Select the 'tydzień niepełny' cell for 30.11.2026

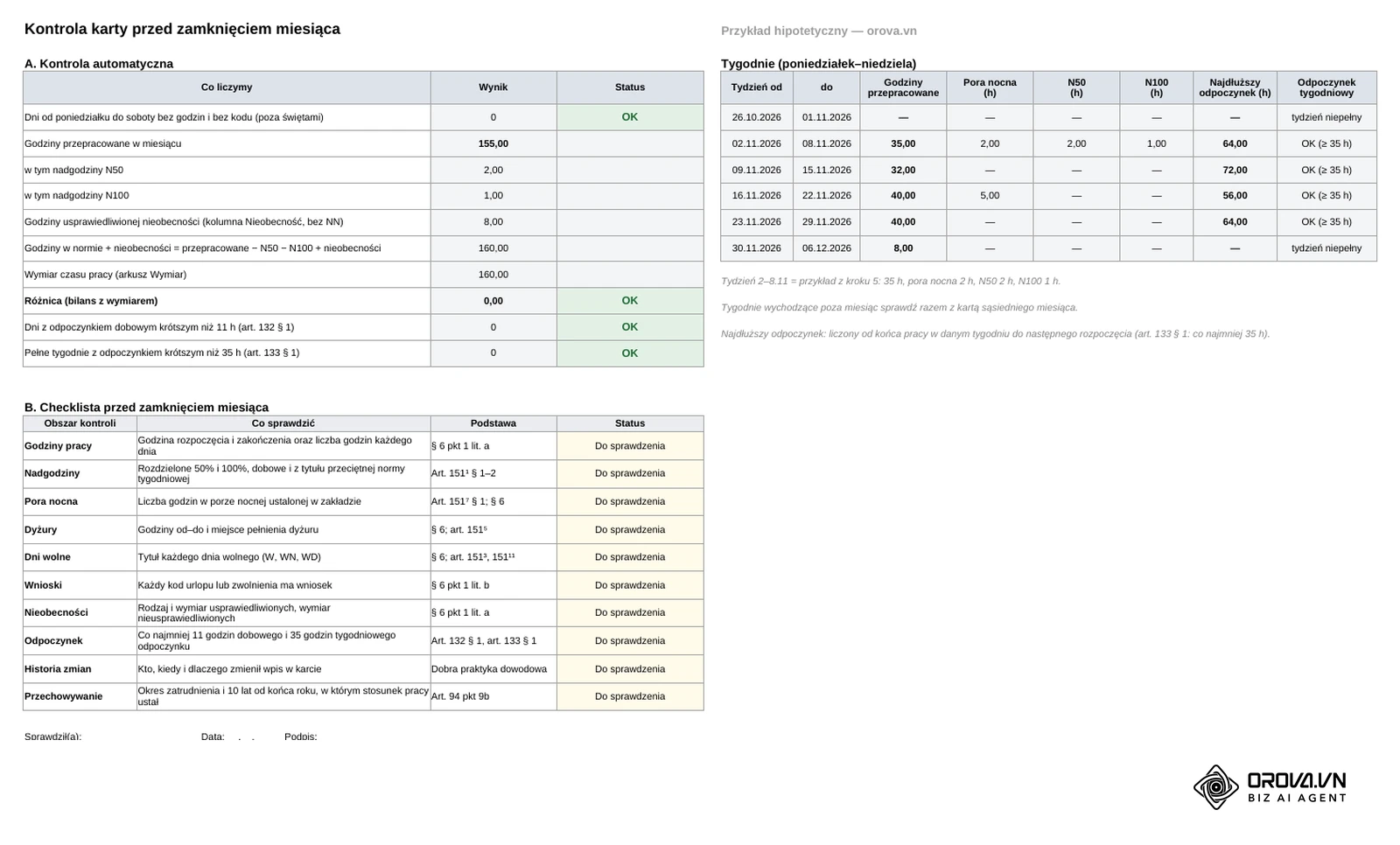1326,248
